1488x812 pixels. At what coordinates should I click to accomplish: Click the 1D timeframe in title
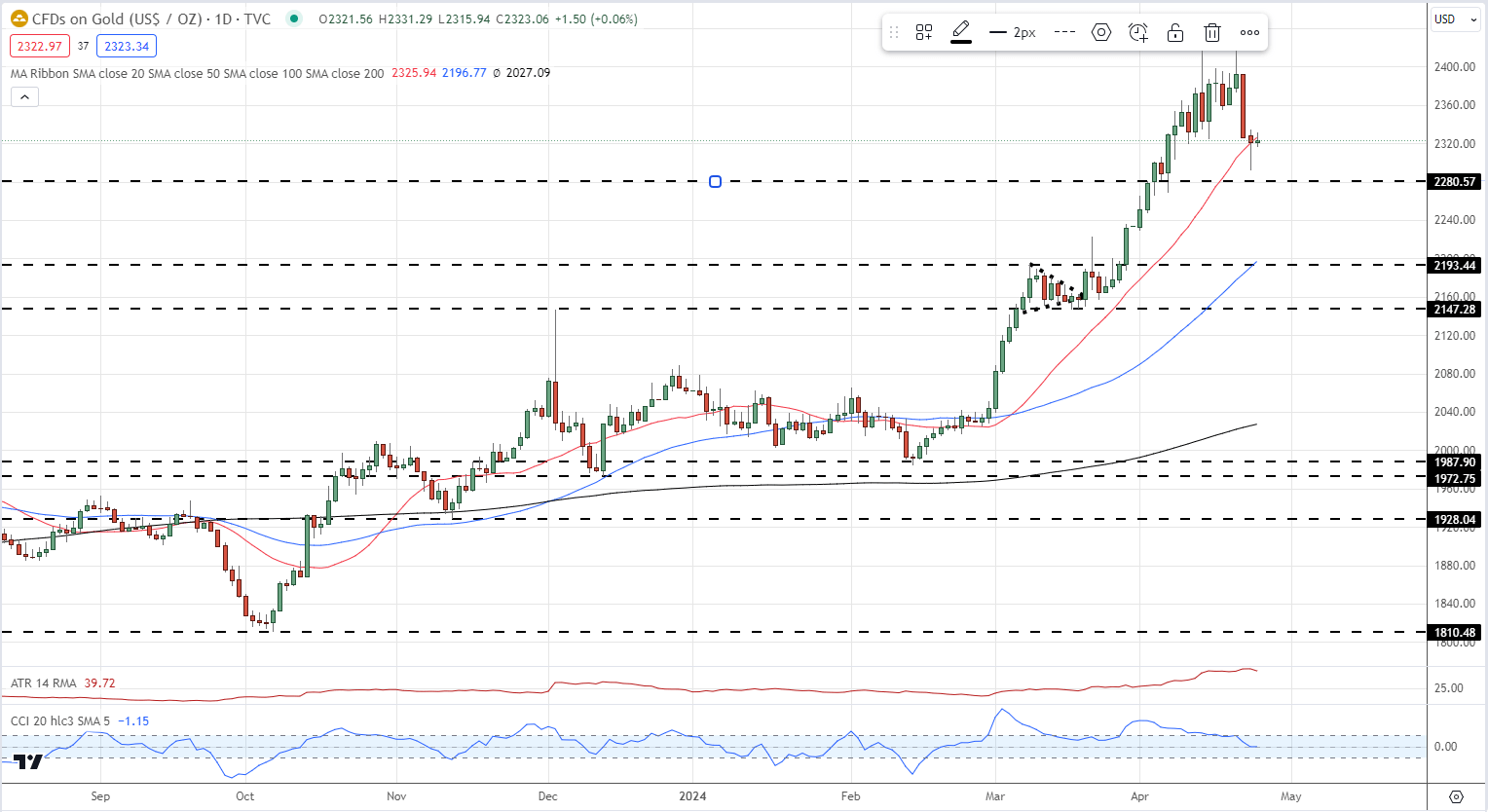coord(223,18)
